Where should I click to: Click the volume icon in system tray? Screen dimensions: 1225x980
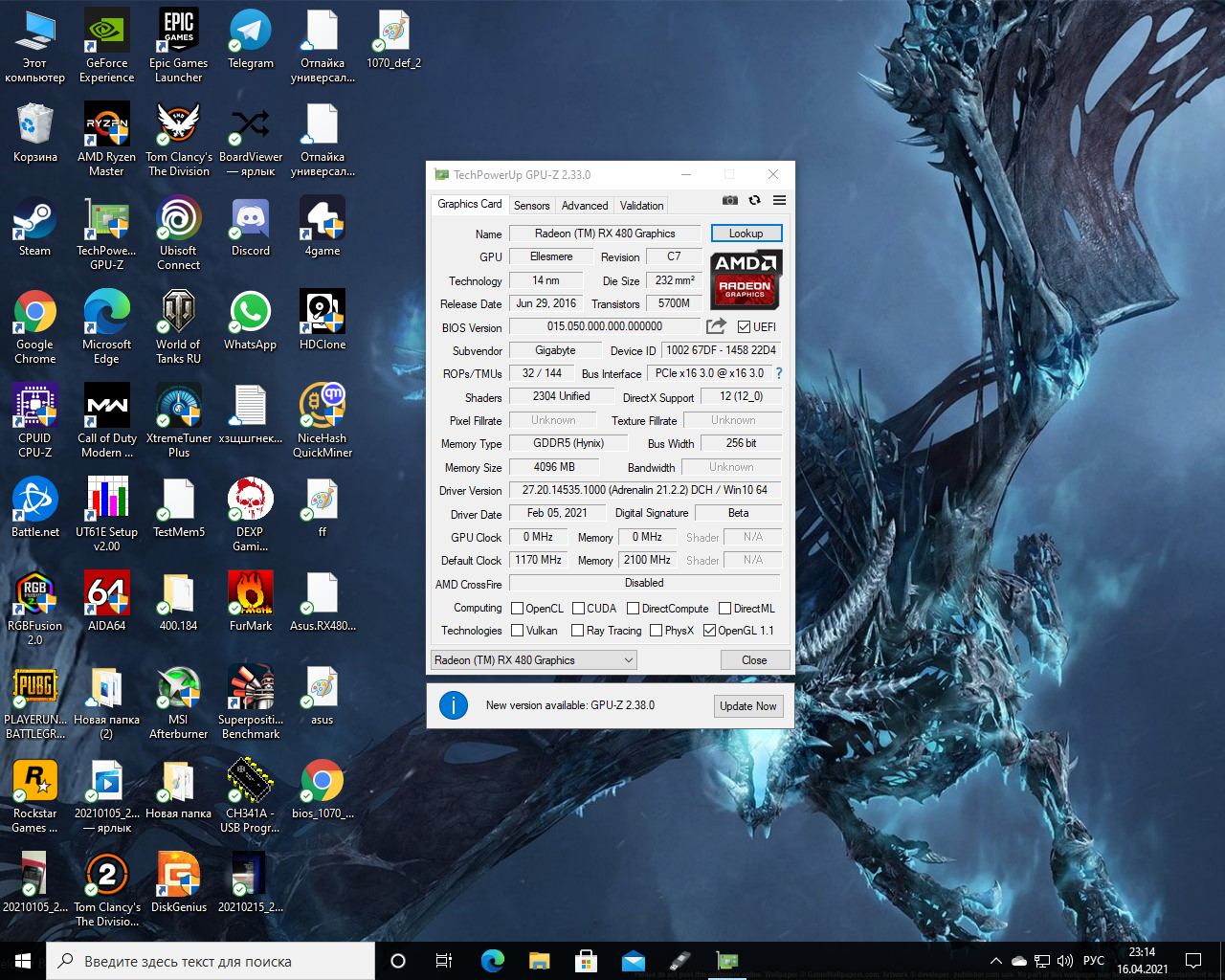(1065, 961)
